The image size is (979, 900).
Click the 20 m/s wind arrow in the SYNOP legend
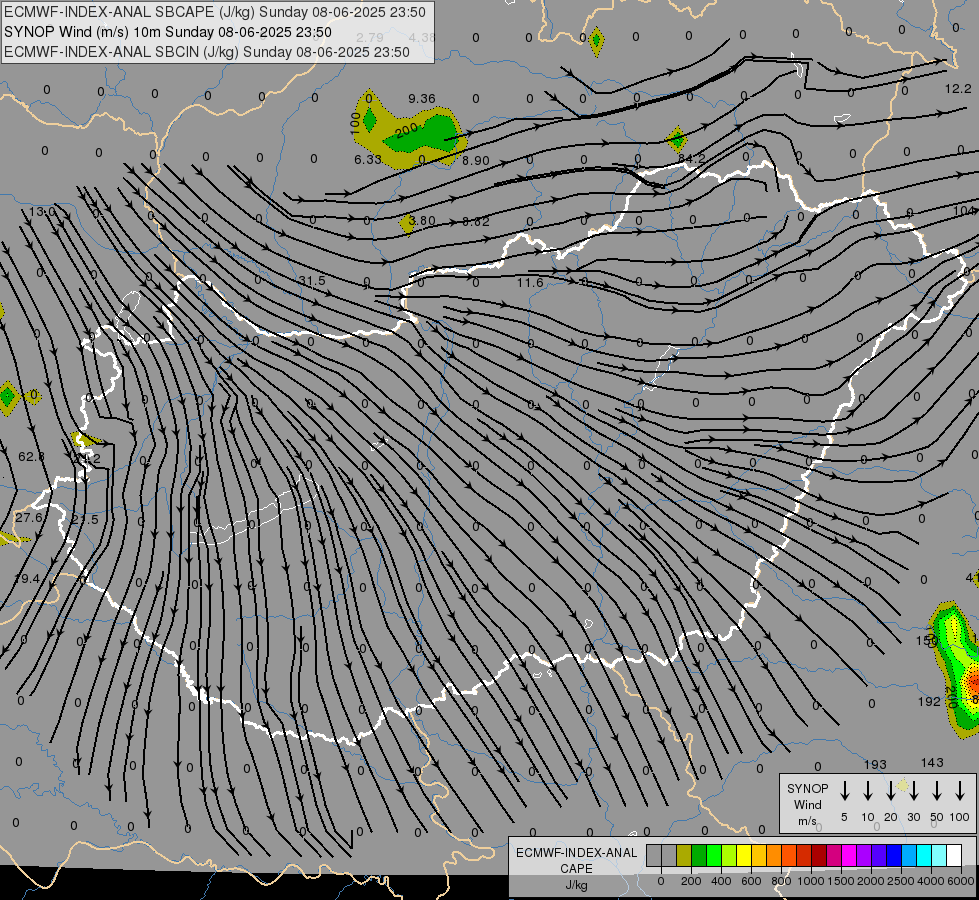click(x=890, y=791)
